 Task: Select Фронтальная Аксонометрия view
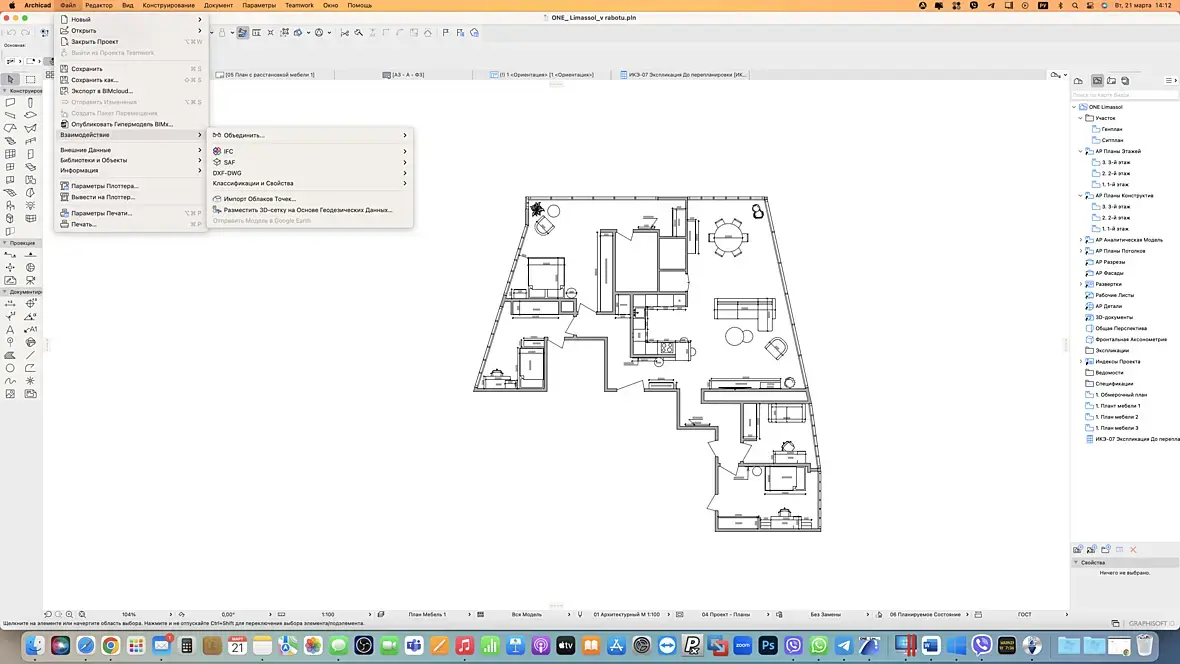pos(1131,340)
